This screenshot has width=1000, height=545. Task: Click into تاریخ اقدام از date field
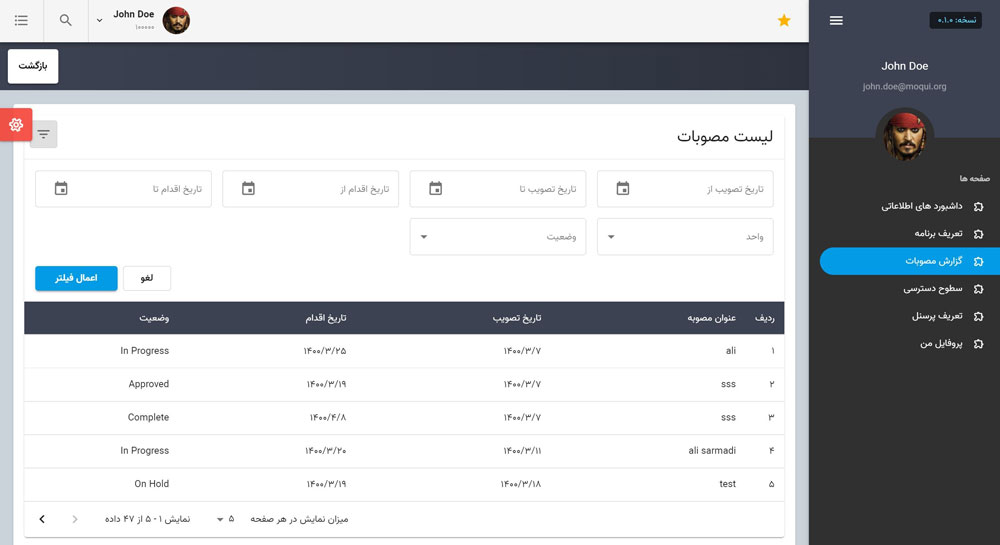(311, 189)
